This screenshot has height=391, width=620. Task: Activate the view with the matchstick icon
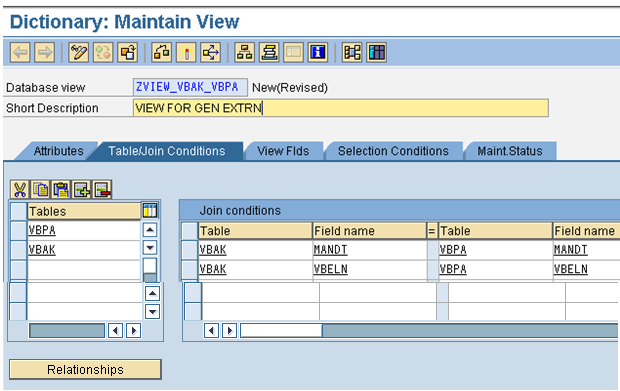pyautogui.click(x=186, y=52)
